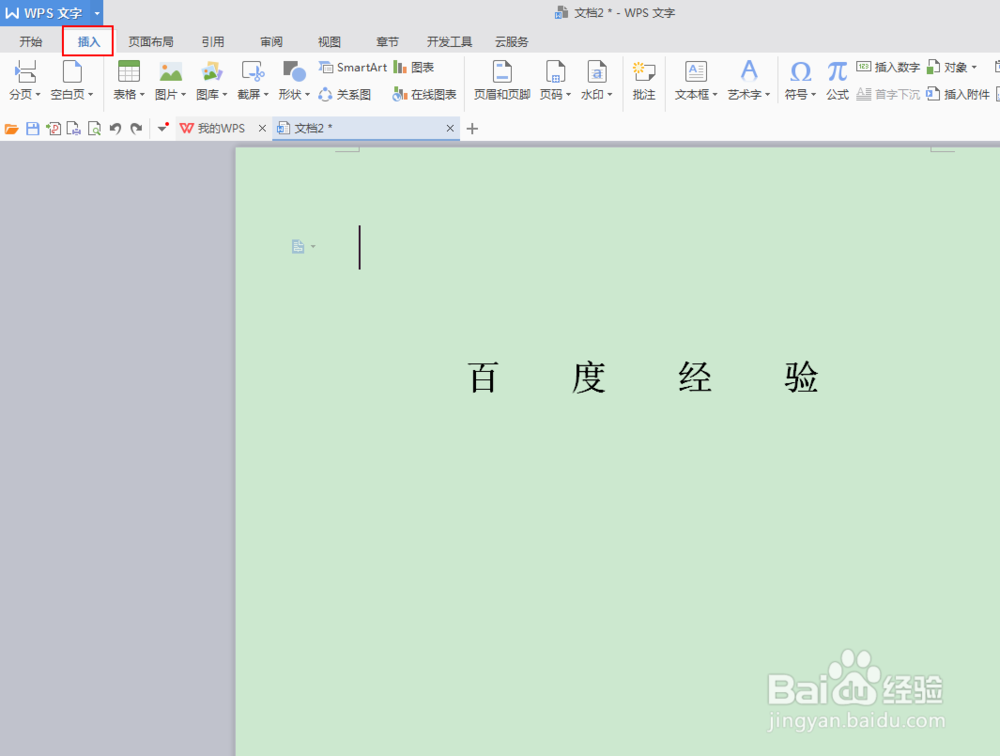
Task: Open the SmartArt graphic inserter
Action: (x=352, y=67)
